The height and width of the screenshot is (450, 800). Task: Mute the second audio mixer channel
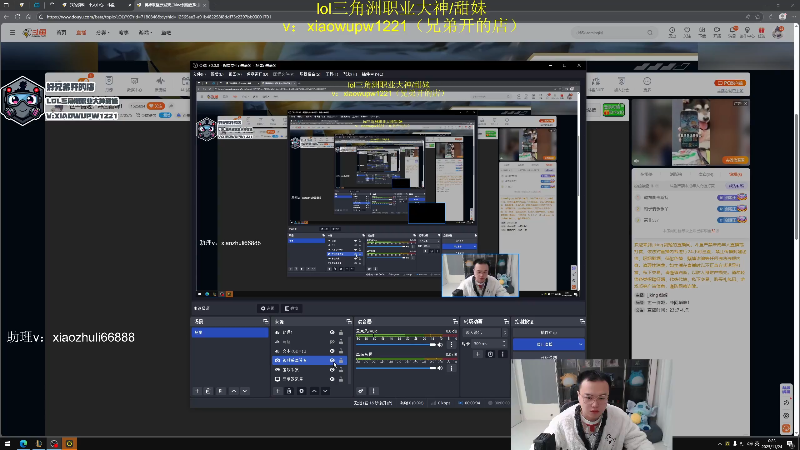(x=440, y=368)
